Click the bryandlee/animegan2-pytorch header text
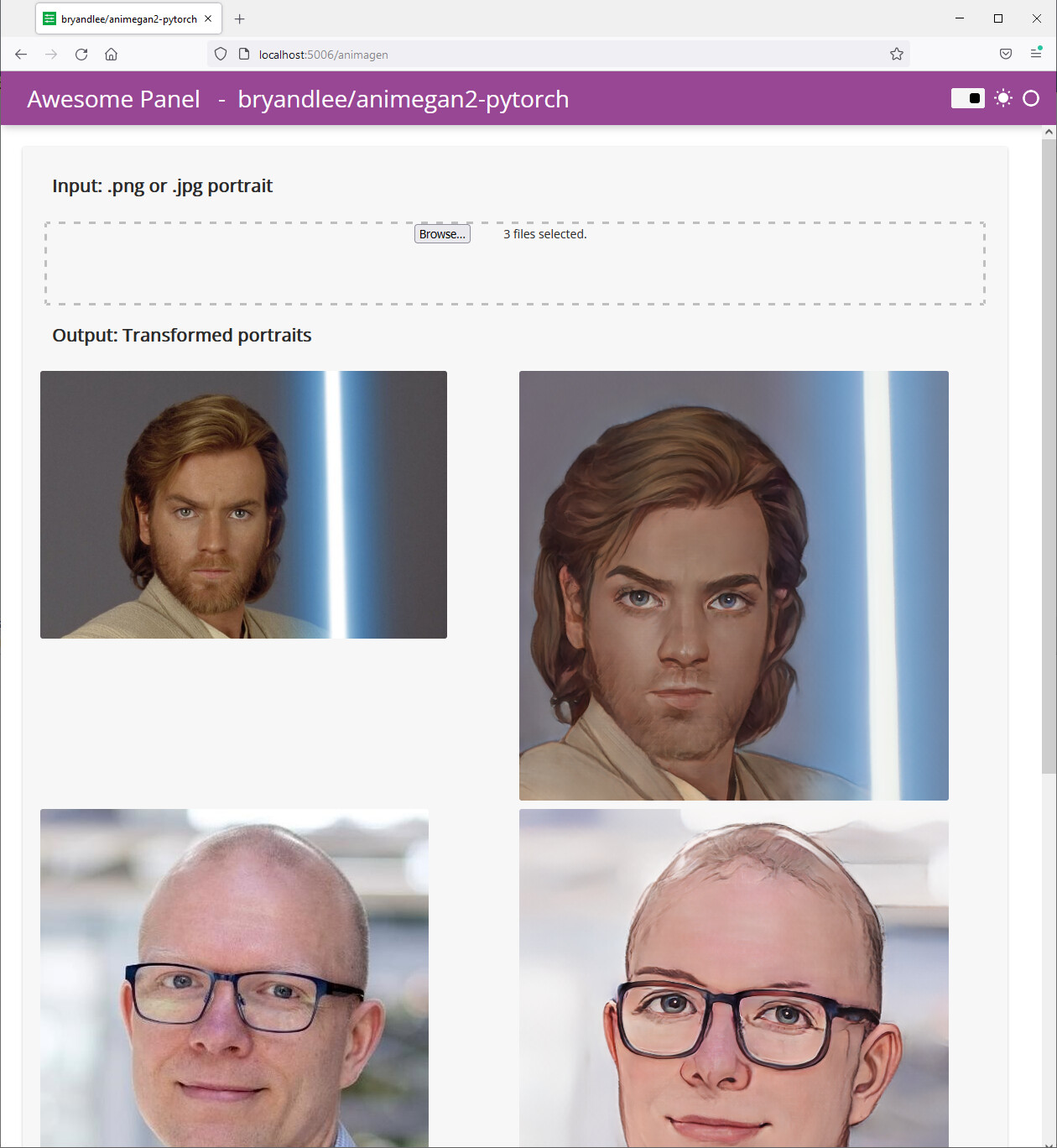Viewport: 1057px width, 1148px height. click(404, 99)
